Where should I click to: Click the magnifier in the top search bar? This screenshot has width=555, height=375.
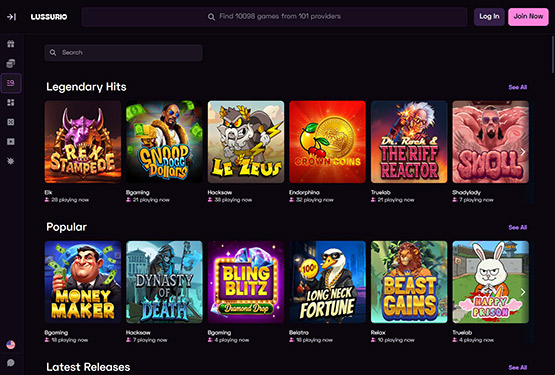(x=211, y=17)
